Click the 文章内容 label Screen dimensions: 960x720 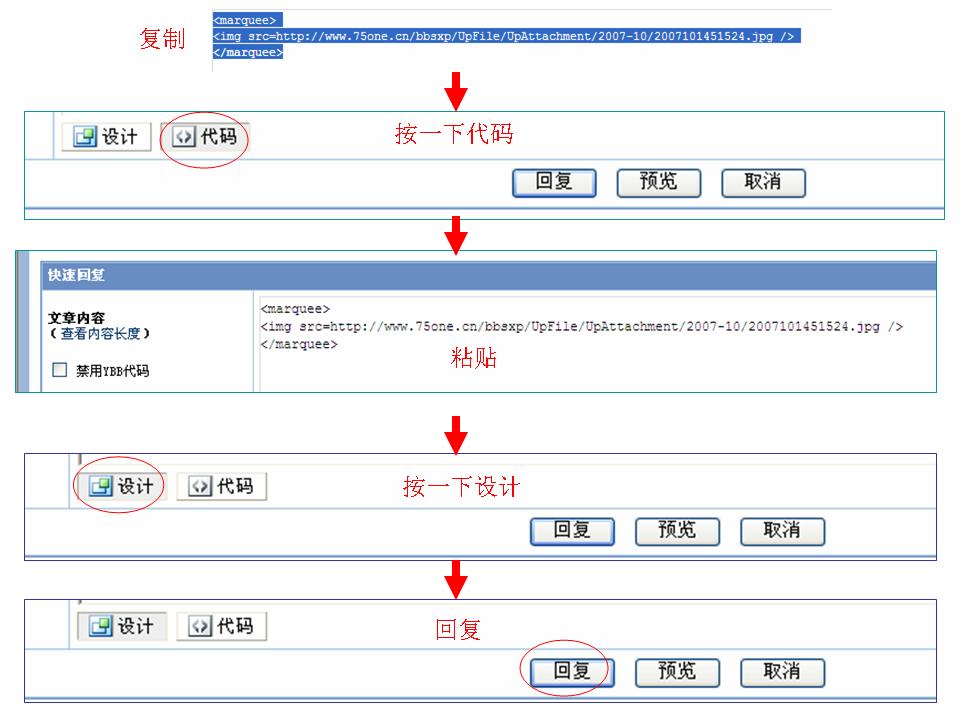(x=77, y=318)
